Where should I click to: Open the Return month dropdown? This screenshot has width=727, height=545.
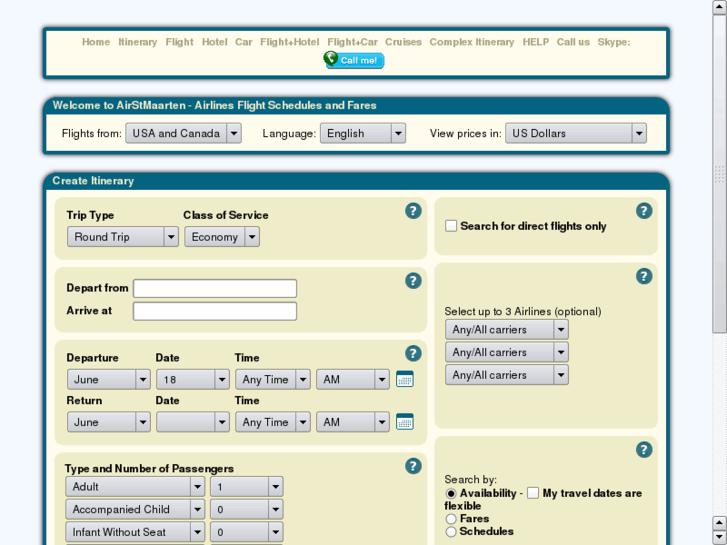[108, 422]
